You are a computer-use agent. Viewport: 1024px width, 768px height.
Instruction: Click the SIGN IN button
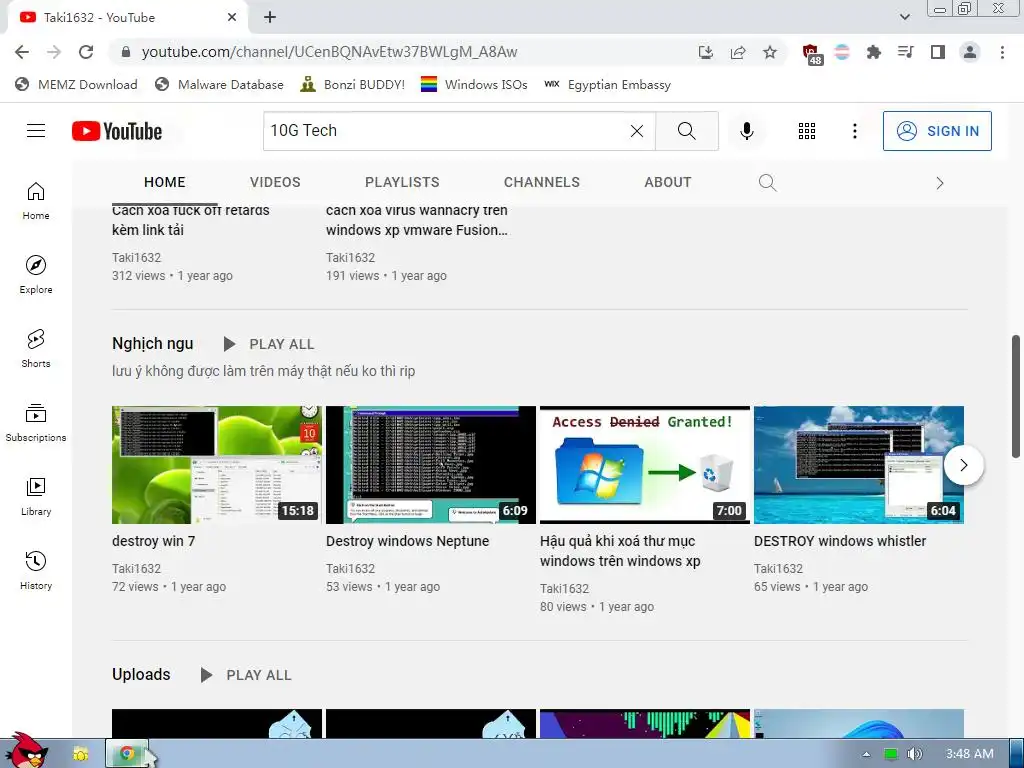click(x=937, y=131)
